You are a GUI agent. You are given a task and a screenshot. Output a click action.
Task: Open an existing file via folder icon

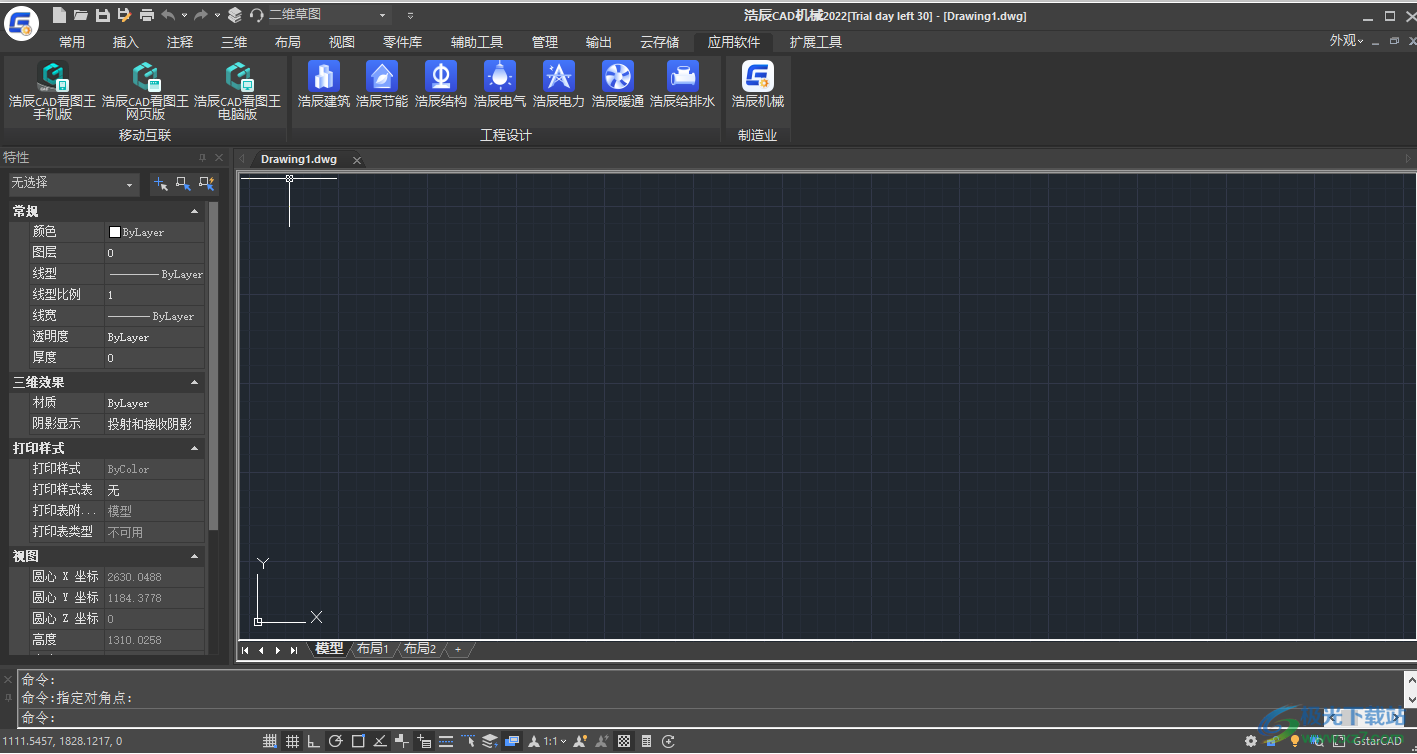[81, 15]
